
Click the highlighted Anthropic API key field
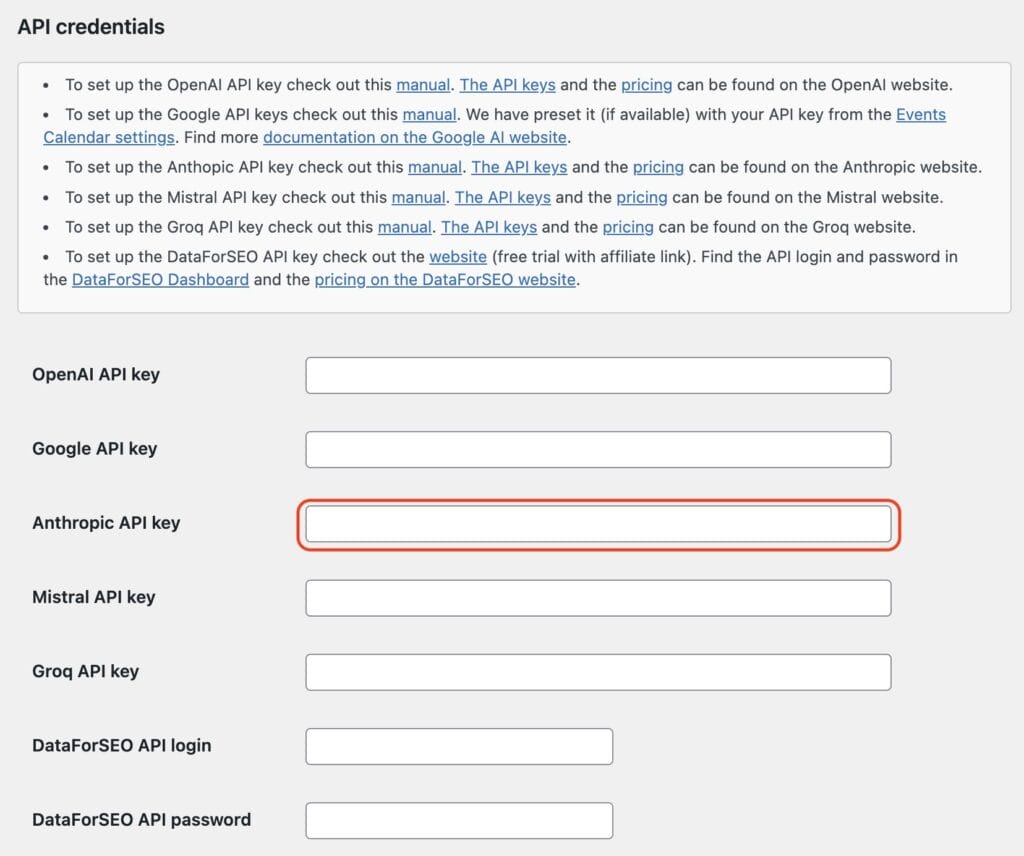(x=598, y=523)
